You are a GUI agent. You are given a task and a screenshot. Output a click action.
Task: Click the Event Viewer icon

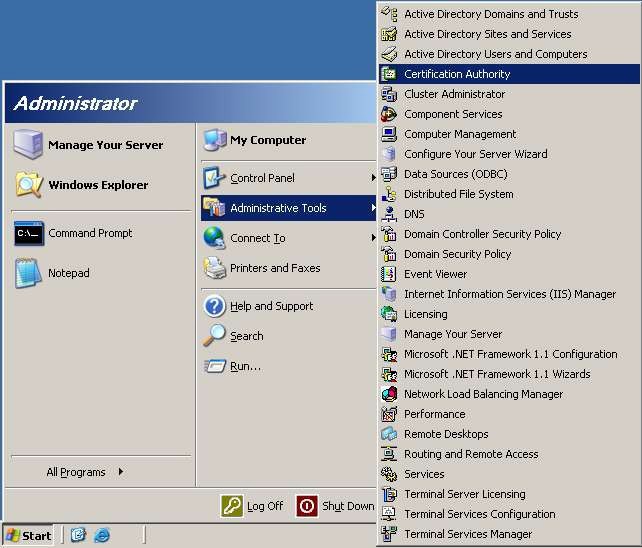click(389, 274)
